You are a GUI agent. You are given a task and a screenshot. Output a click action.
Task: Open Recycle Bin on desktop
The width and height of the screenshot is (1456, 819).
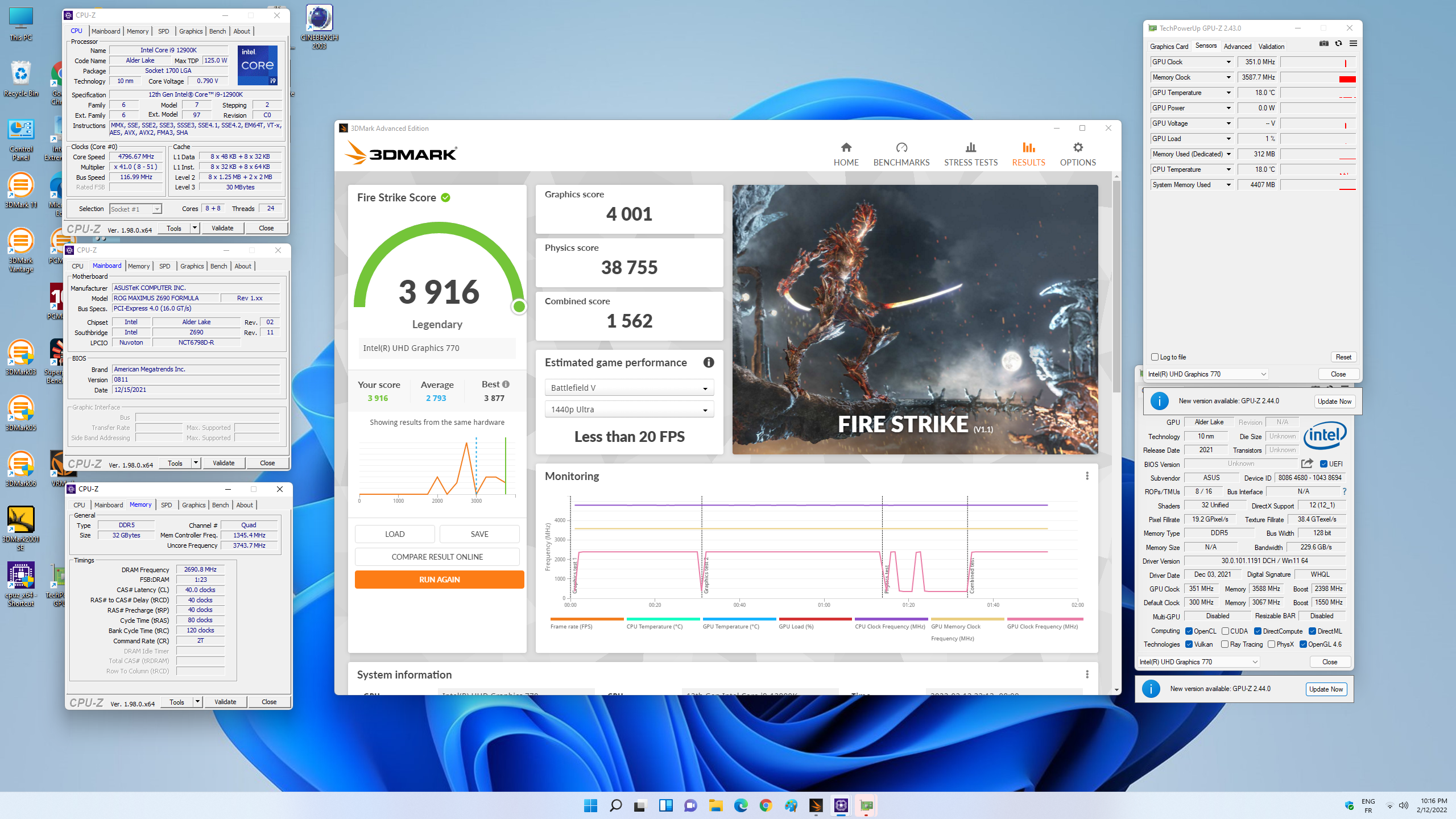(x=20, y=79)
